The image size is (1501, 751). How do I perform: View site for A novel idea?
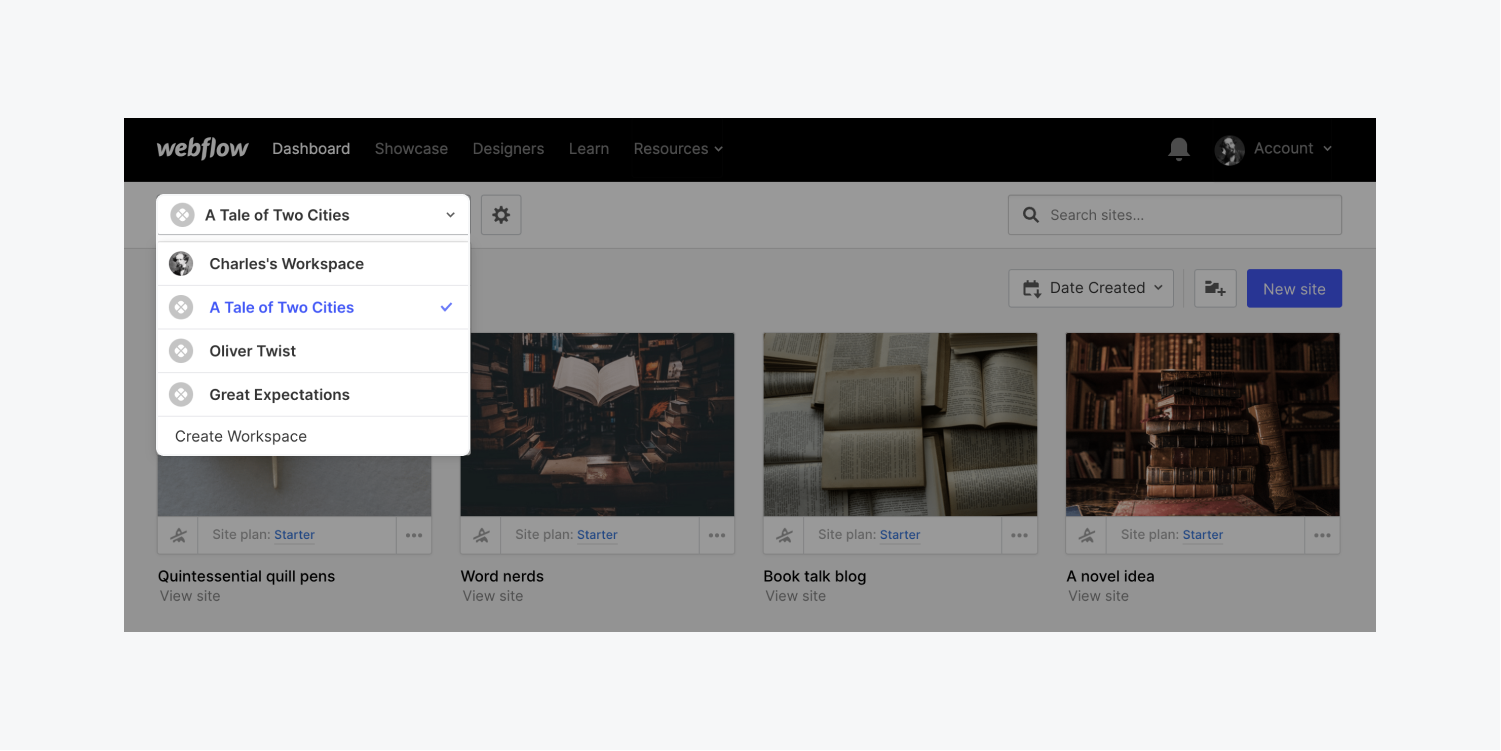pyautogui.click(x=1098, y=596)
